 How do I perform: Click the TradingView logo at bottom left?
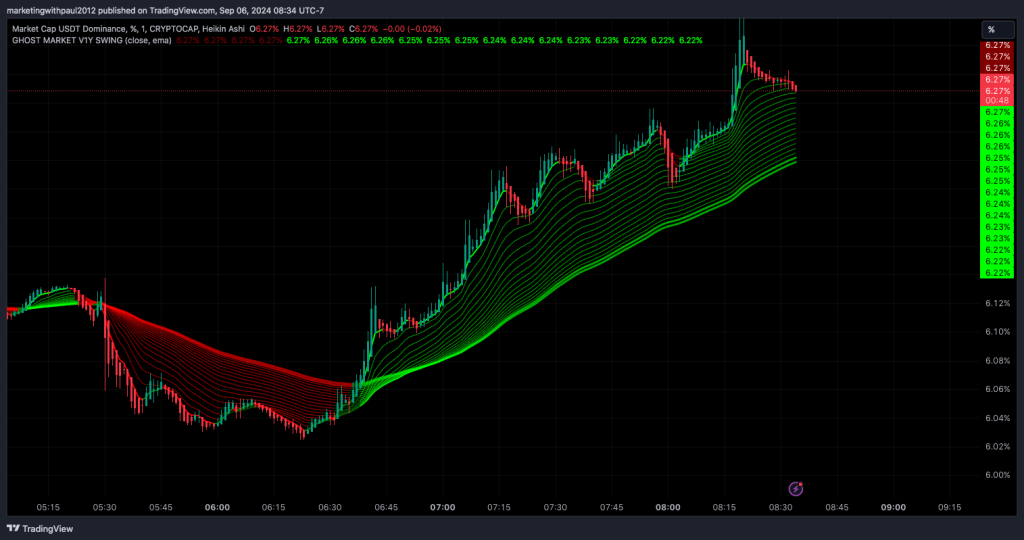pyautogui.click(x=40, y=528)
